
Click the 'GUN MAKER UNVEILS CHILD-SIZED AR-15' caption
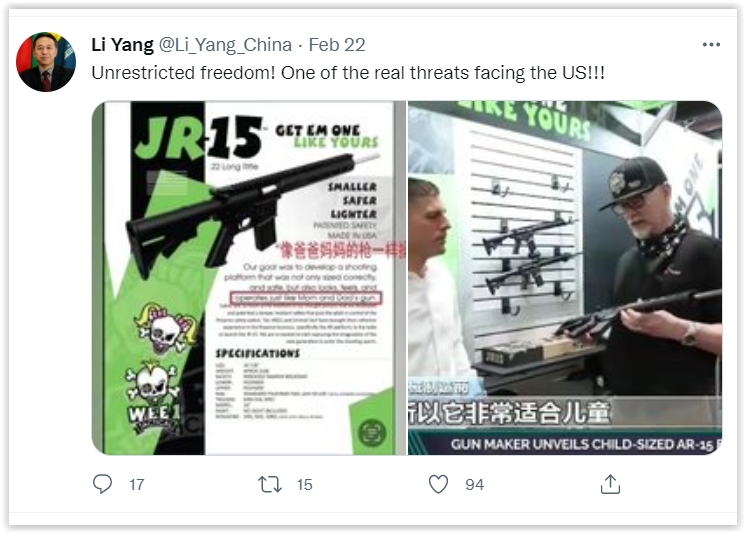583,445
